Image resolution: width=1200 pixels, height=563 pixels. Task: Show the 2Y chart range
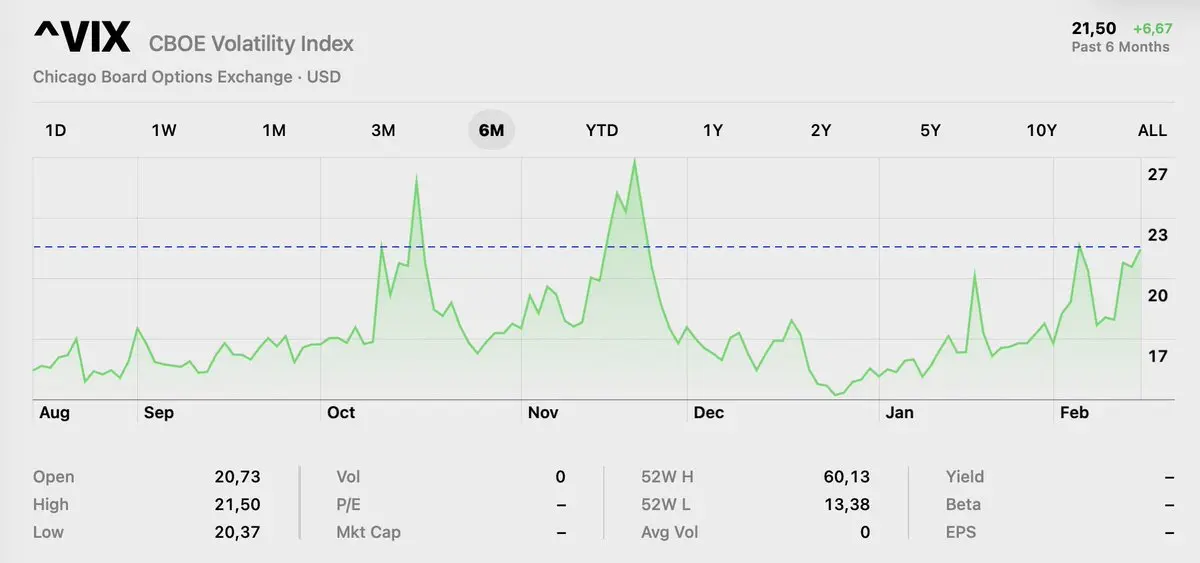coord(821,130)
